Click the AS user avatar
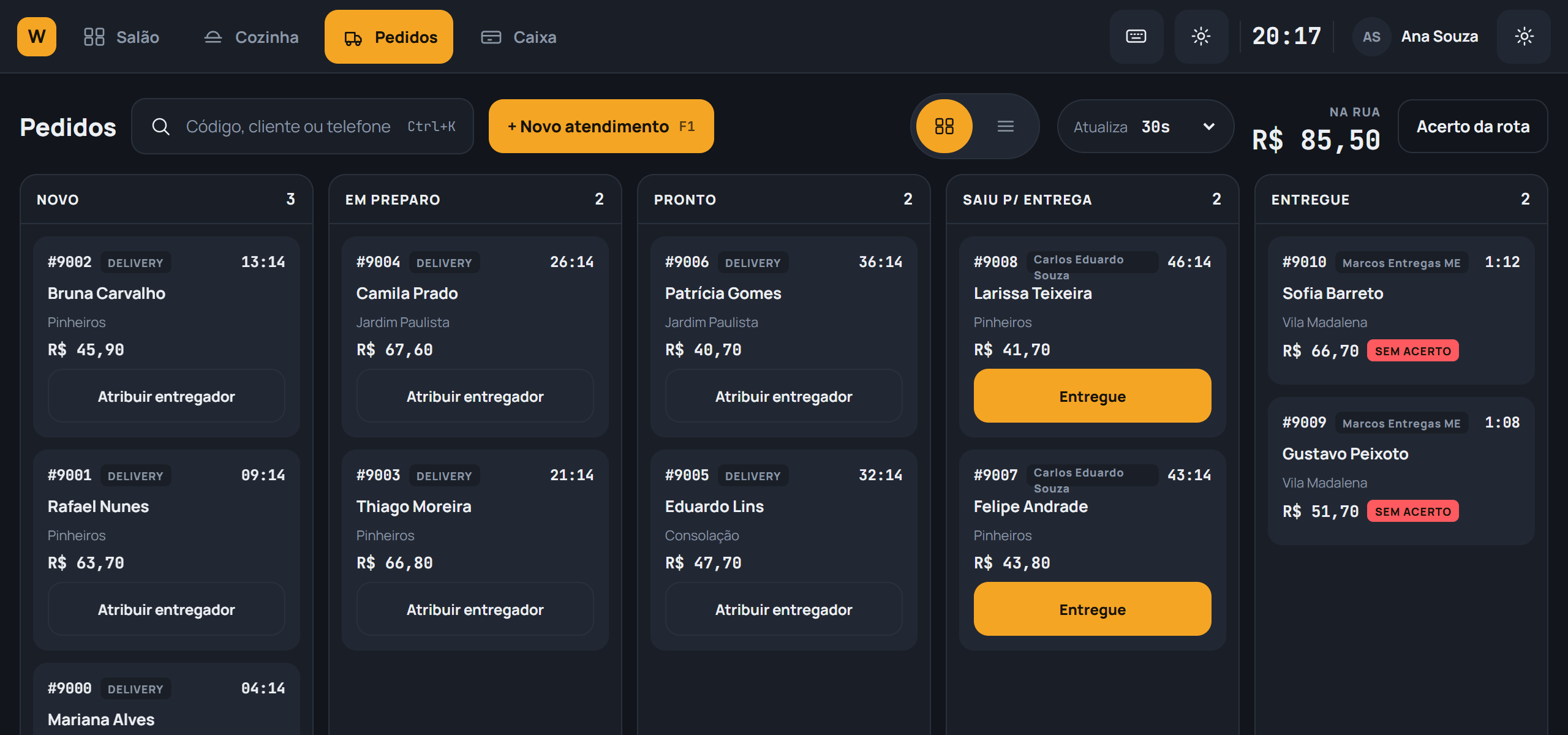Image resolution: width=1568 pixels, height=735 pixels. (1371, 37)
